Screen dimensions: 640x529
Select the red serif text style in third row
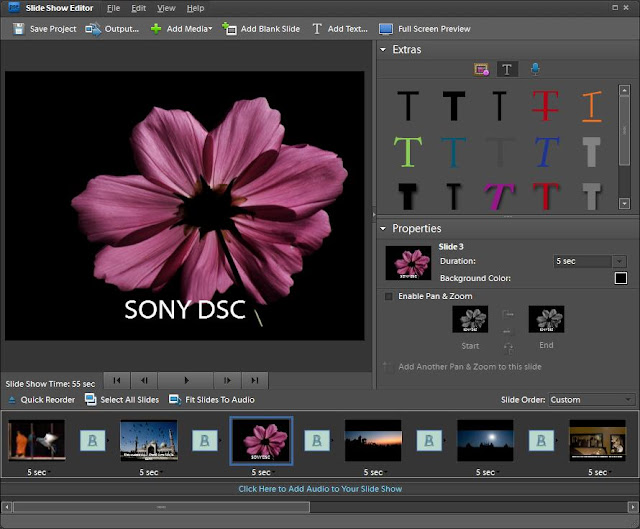pyautogui.click(x=546, y=196)
